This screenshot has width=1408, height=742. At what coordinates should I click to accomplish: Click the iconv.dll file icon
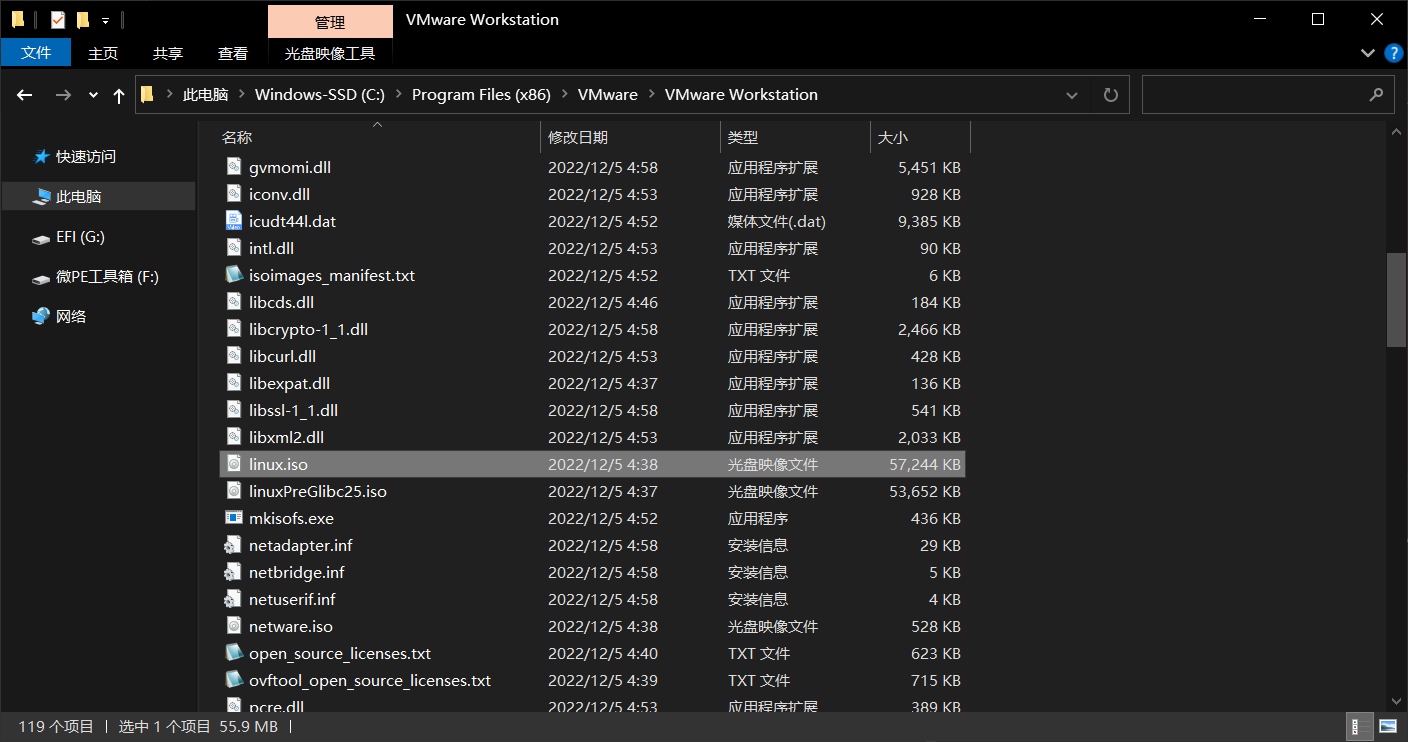(233, 194)
